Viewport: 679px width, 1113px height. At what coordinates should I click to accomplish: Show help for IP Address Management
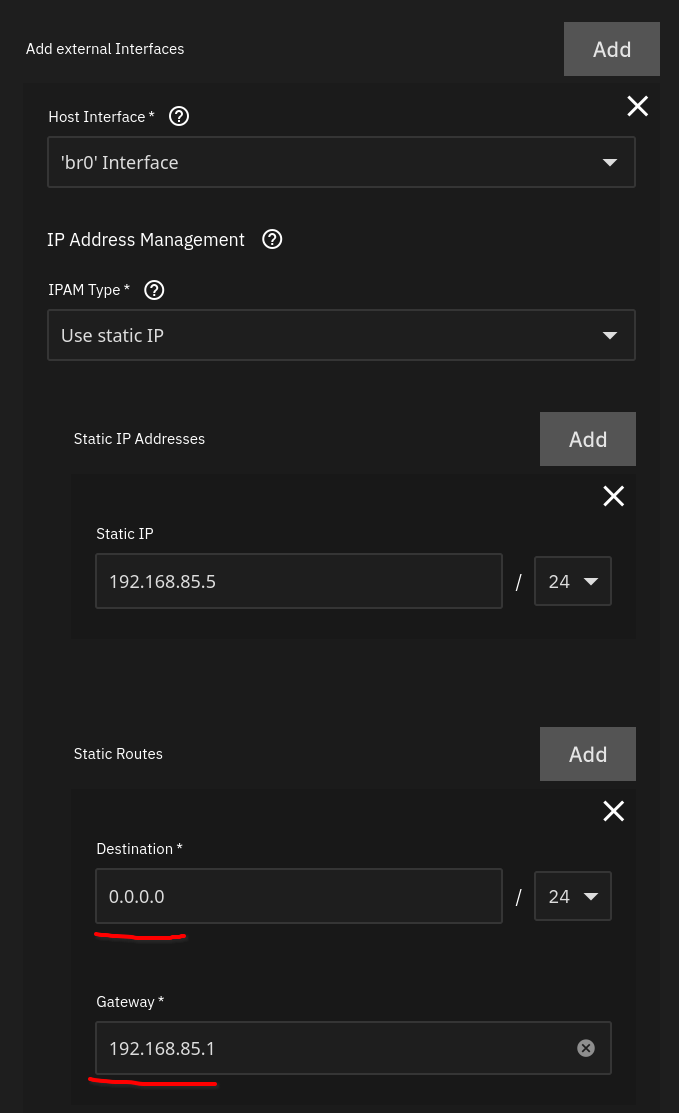tap(272, 239)
